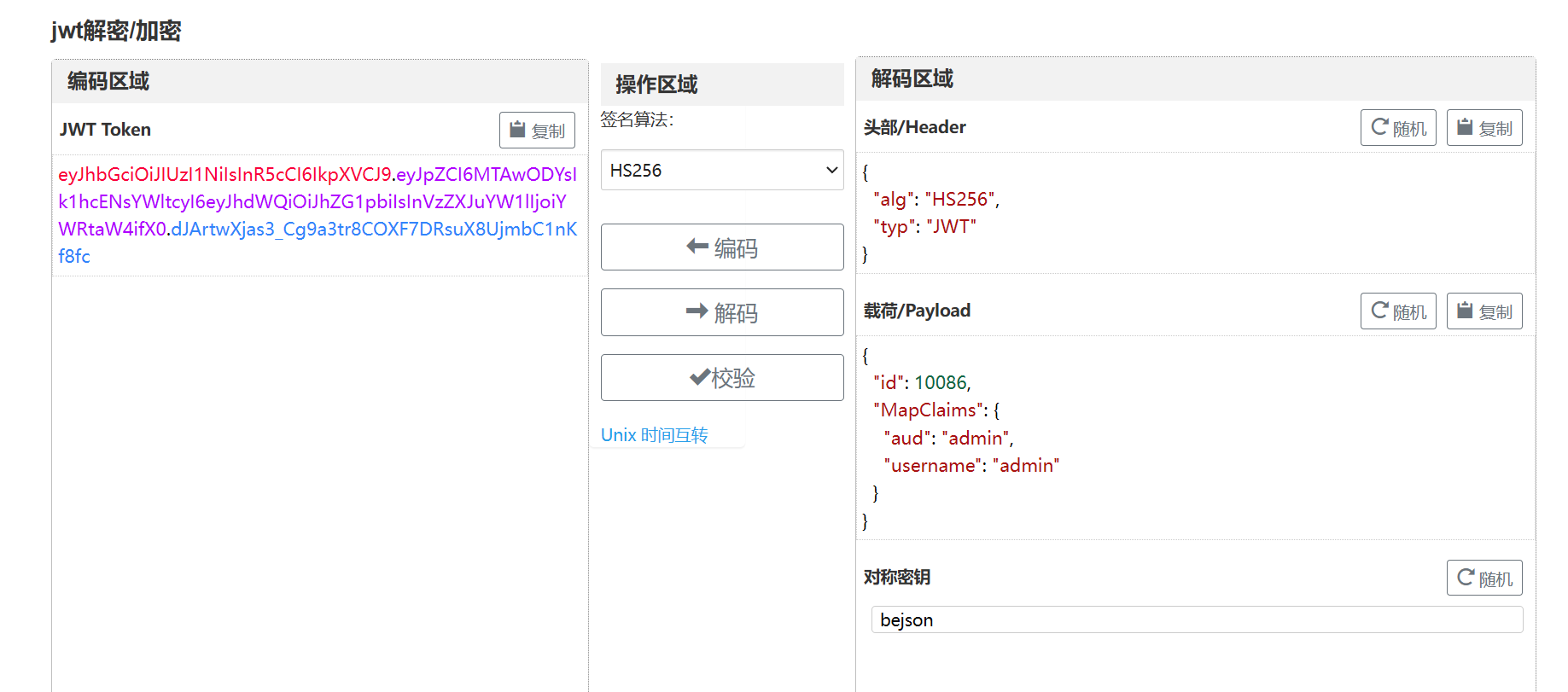Image resolution: width=1568 pixels, height=692 pixels.
Task: Click the refresh icon in Payload 随机 button
Action: pyautogui.click(x=1379, y=311)
